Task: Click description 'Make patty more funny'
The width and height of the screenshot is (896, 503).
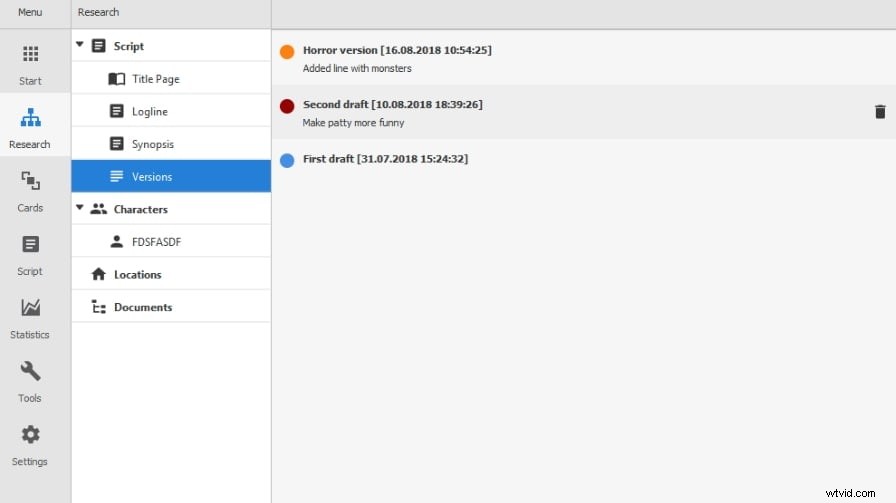Action: click(353, 122)
